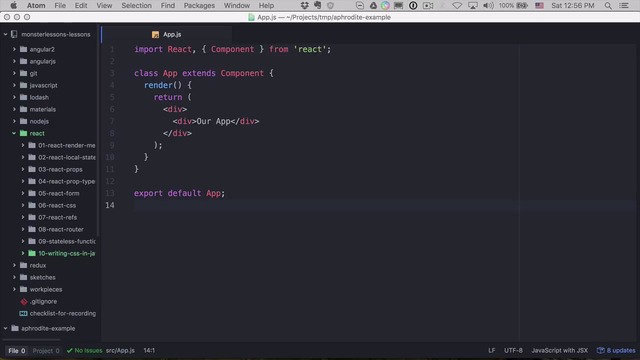This screenshot has height=360, width=640.
Task: Open the Atom application menu
Action: (36, 5)
